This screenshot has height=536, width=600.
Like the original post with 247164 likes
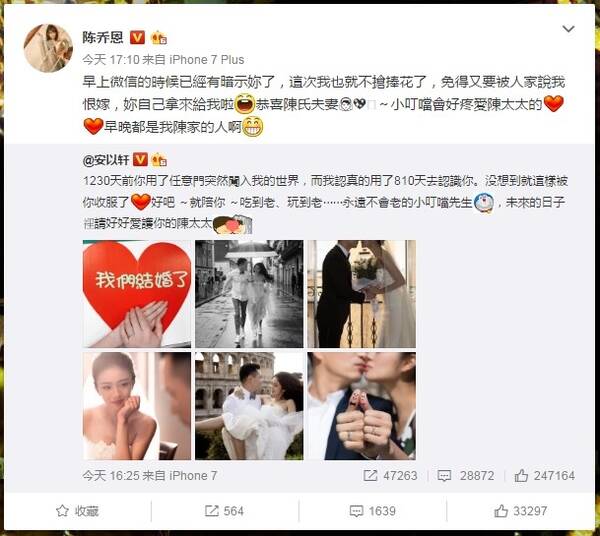click(x=545, y=476)
